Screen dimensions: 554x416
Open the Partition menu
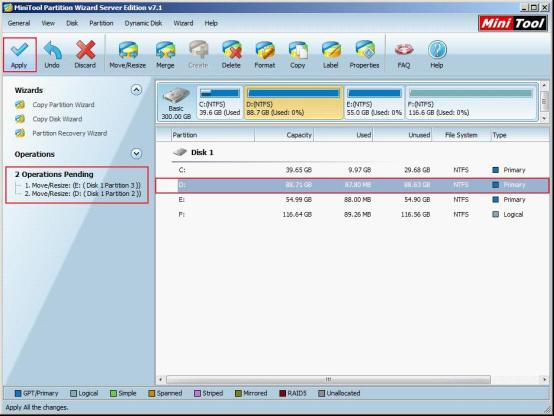coord(101,23)
